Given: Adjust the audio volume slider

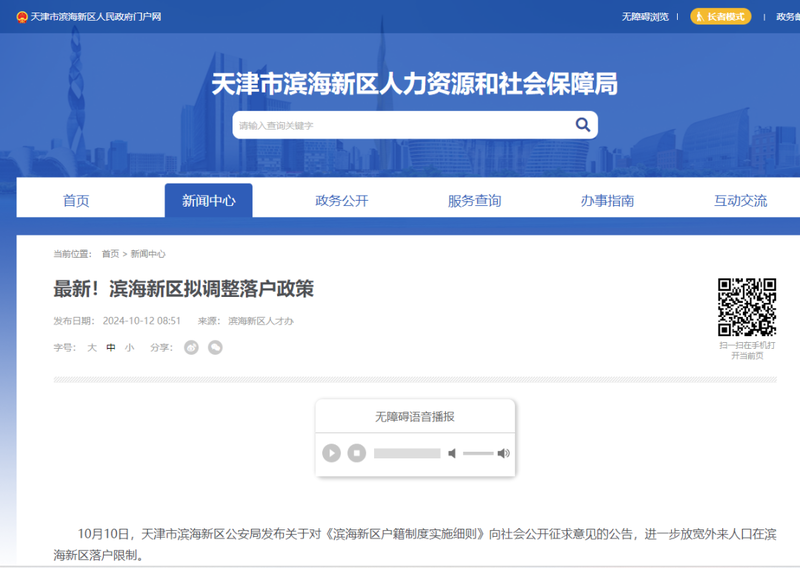Looking at the screenshot, I should click(x=478, y=453).
